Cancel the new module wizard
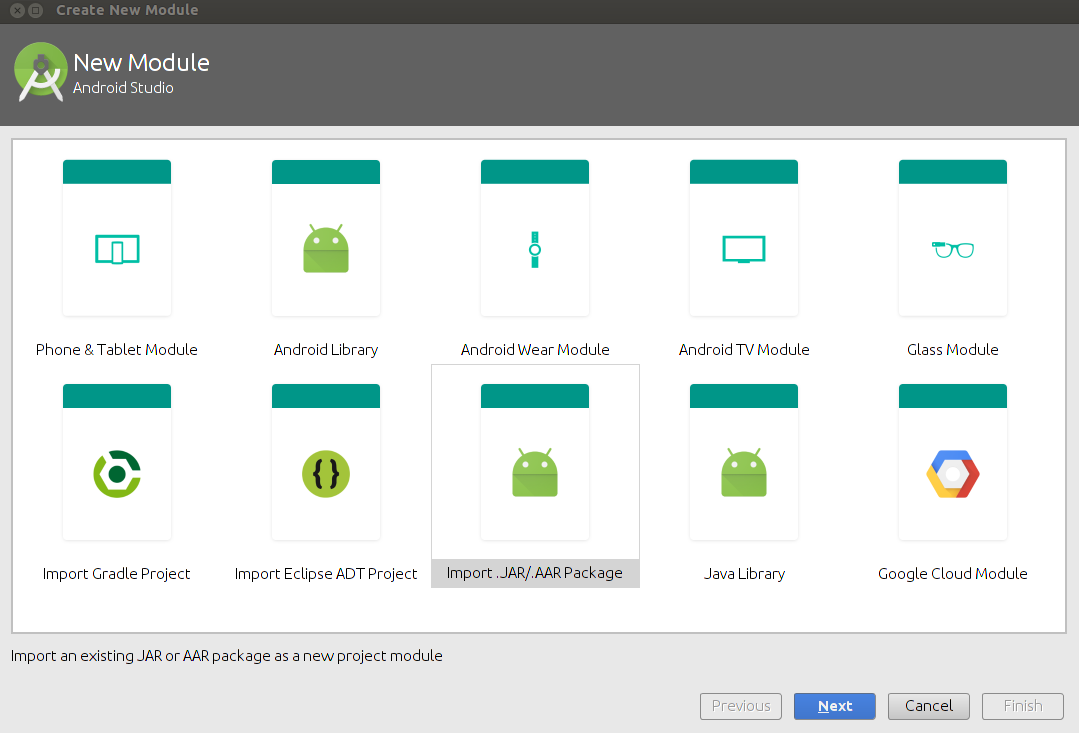 [x=928, y=706]
